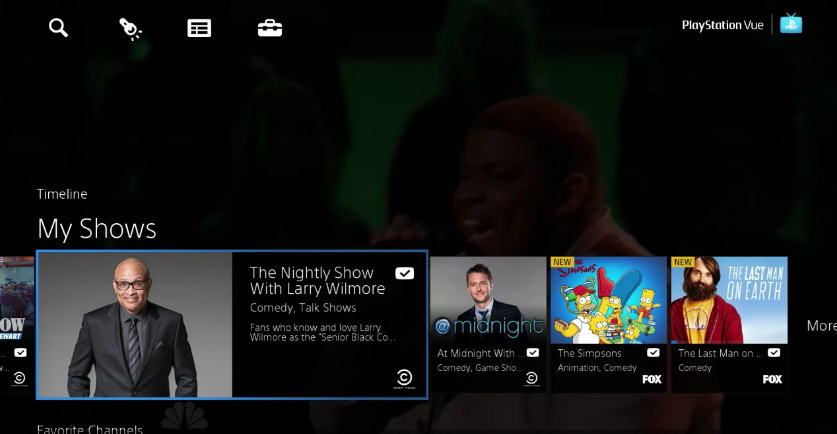This screenshot has width=837, height=434.
Task: Select The Simpsons show thumbnail
Action: tap(608, 300)
